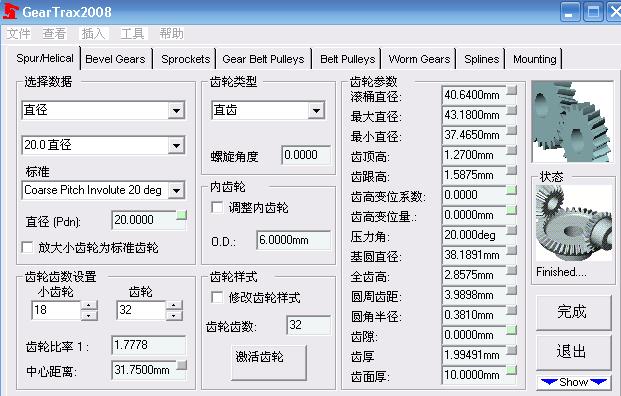Toggle the small square beside 最大直径 value
This screenshot has height=396, width=621.
[512, 110]
